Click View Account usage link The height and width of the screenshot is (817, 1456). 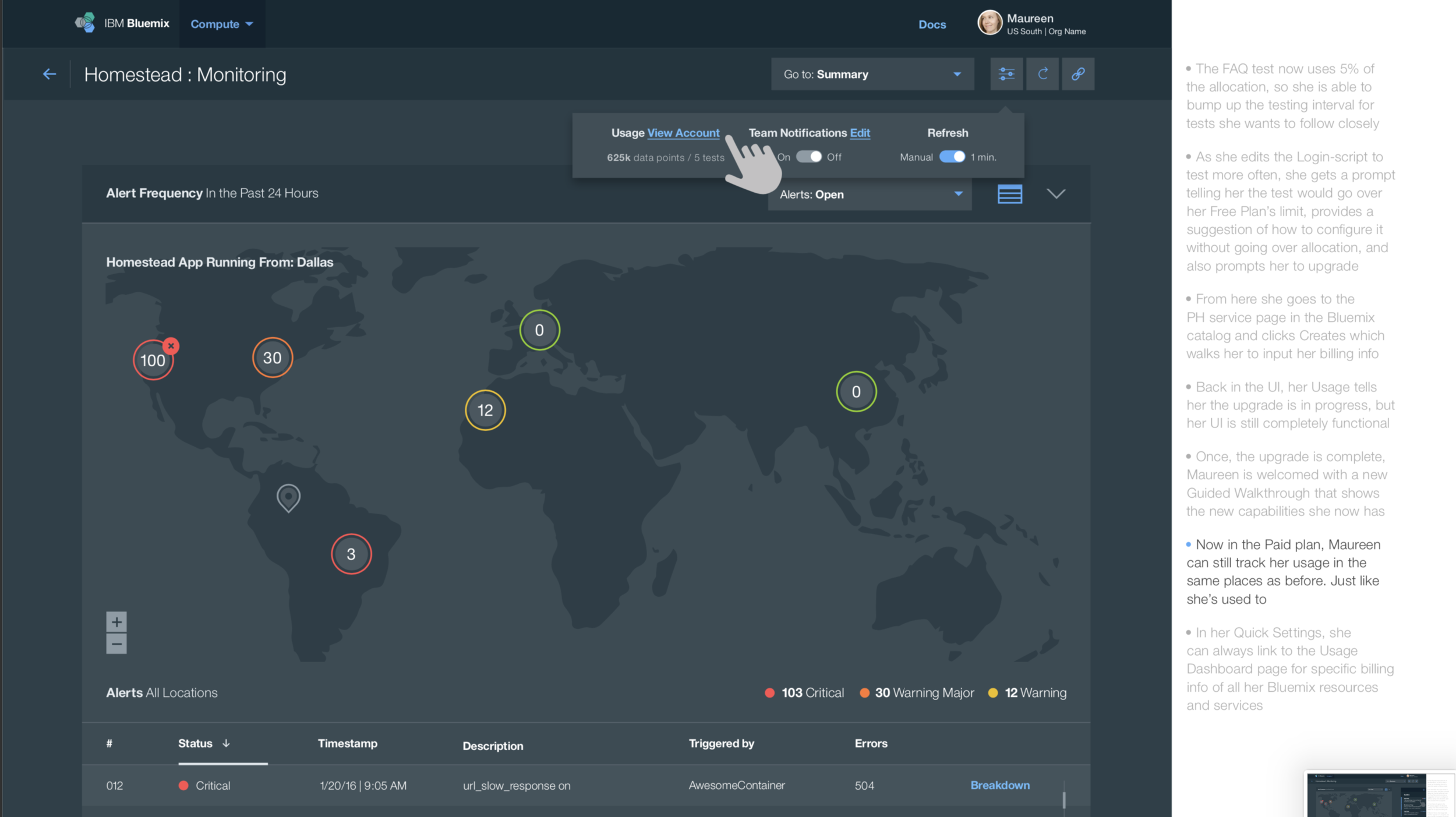click(x=683, y=133)
